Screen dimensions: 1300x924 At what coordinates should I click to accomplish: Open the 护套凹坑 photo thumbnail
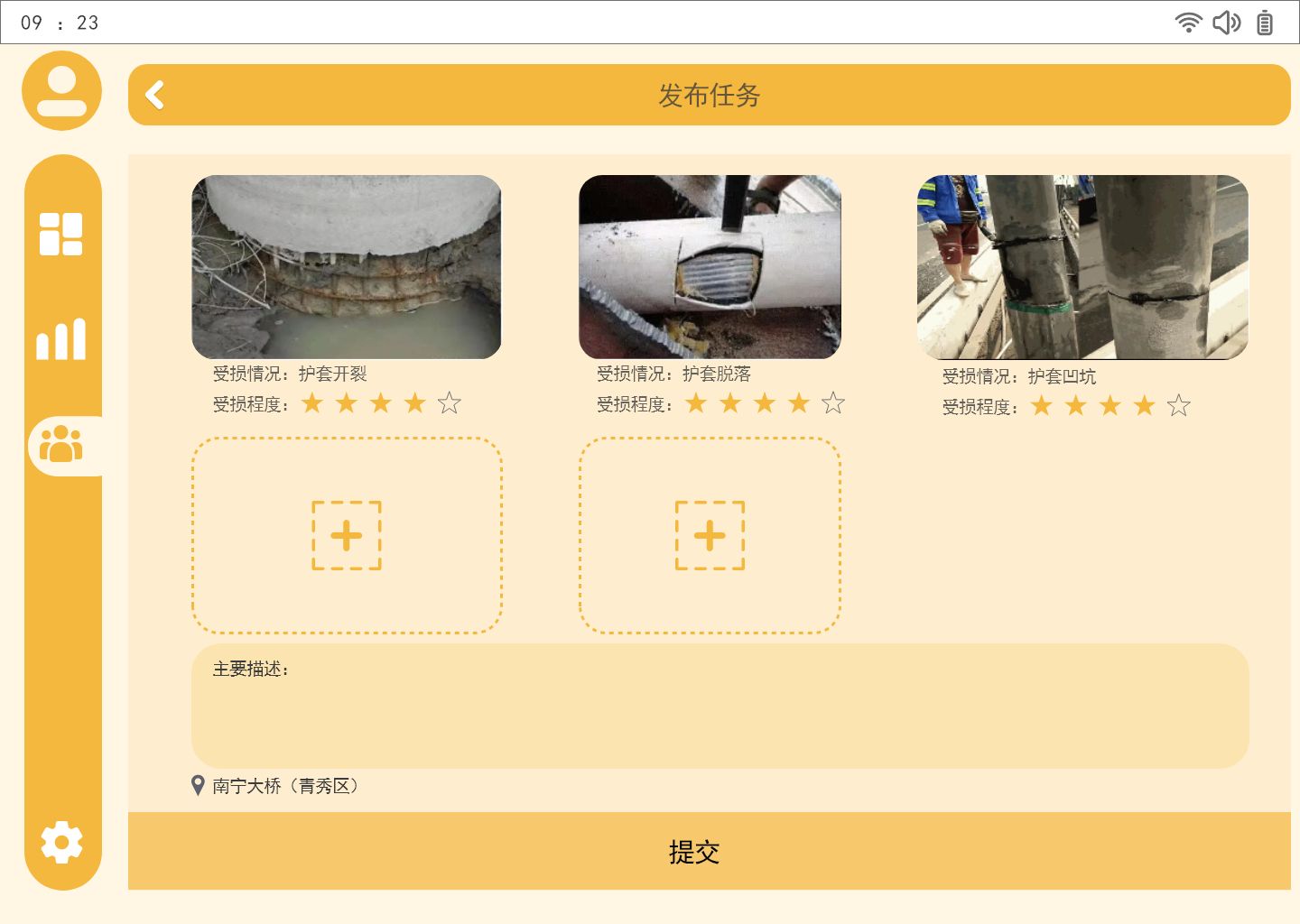pyautogui.click(x=1082, y=267)
